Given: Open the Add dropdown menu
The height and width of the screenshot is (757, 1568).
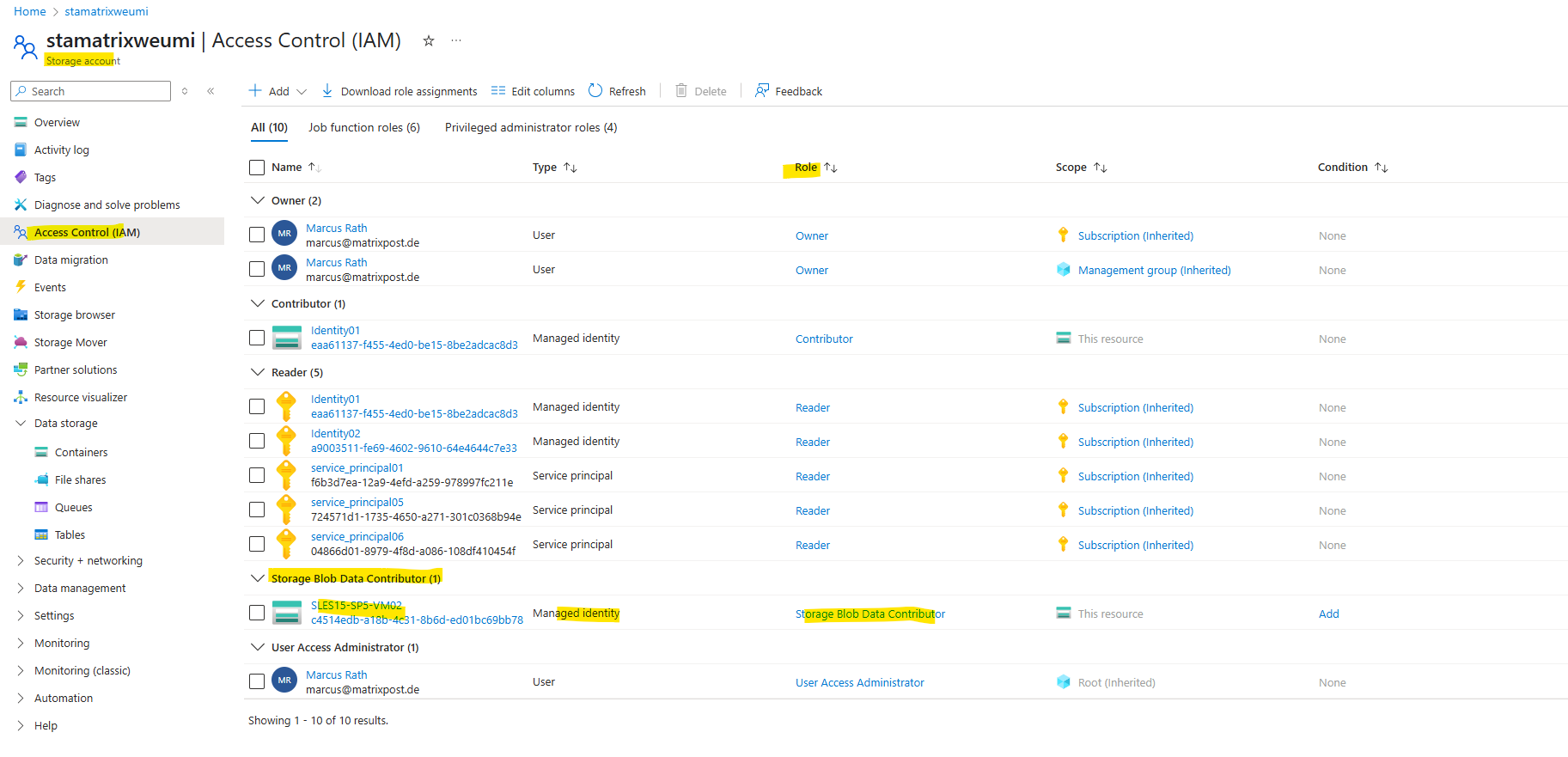Looking at the screenshot, I should coord(278,91).
